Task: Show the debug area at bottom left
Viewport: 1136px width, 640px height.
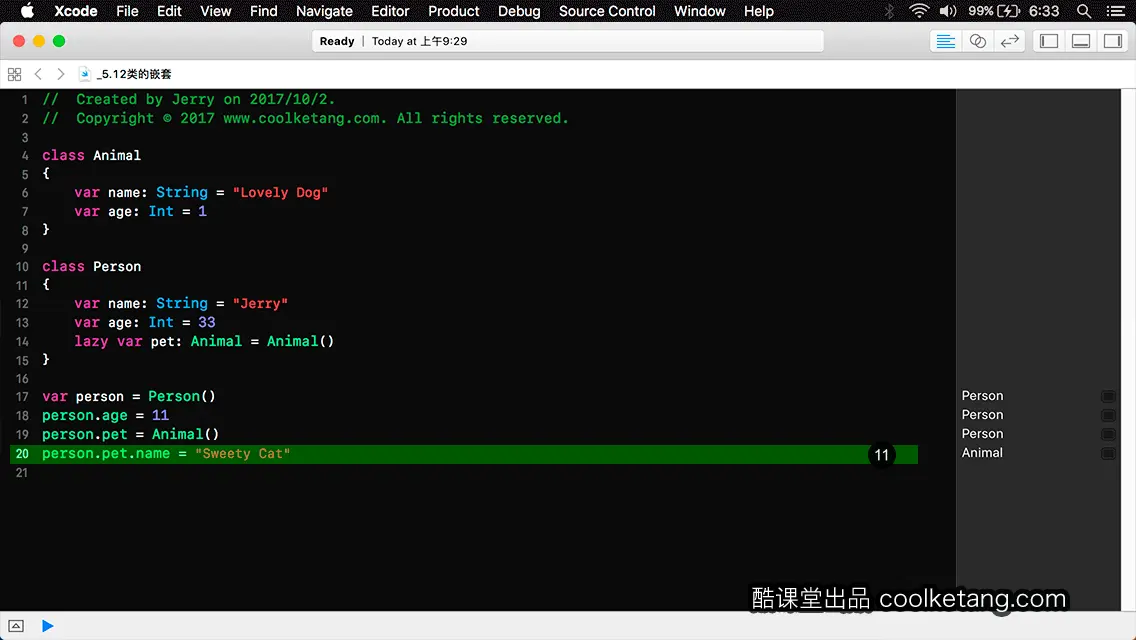Action: [x=16, y=626]
